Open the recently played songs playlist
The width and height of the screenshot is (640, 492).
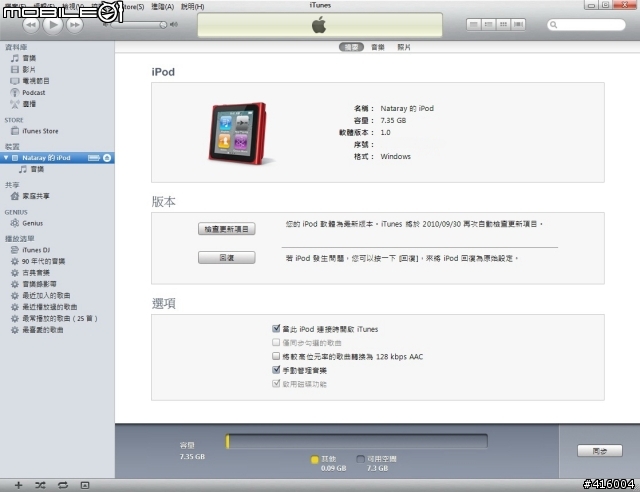coord(49,307)
